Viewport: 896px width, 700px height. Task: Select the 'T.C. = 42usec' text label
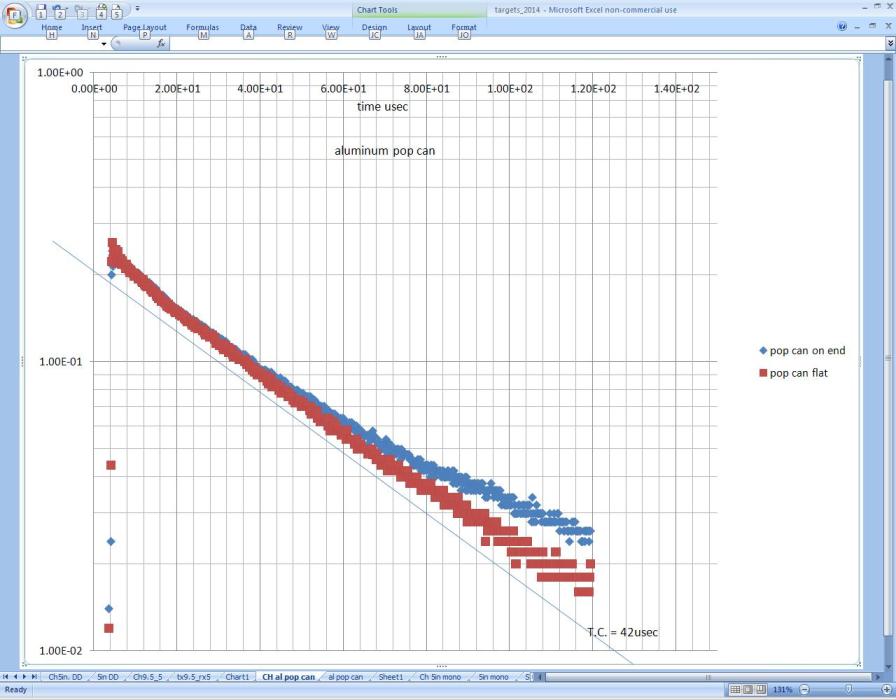coord(622,633)
